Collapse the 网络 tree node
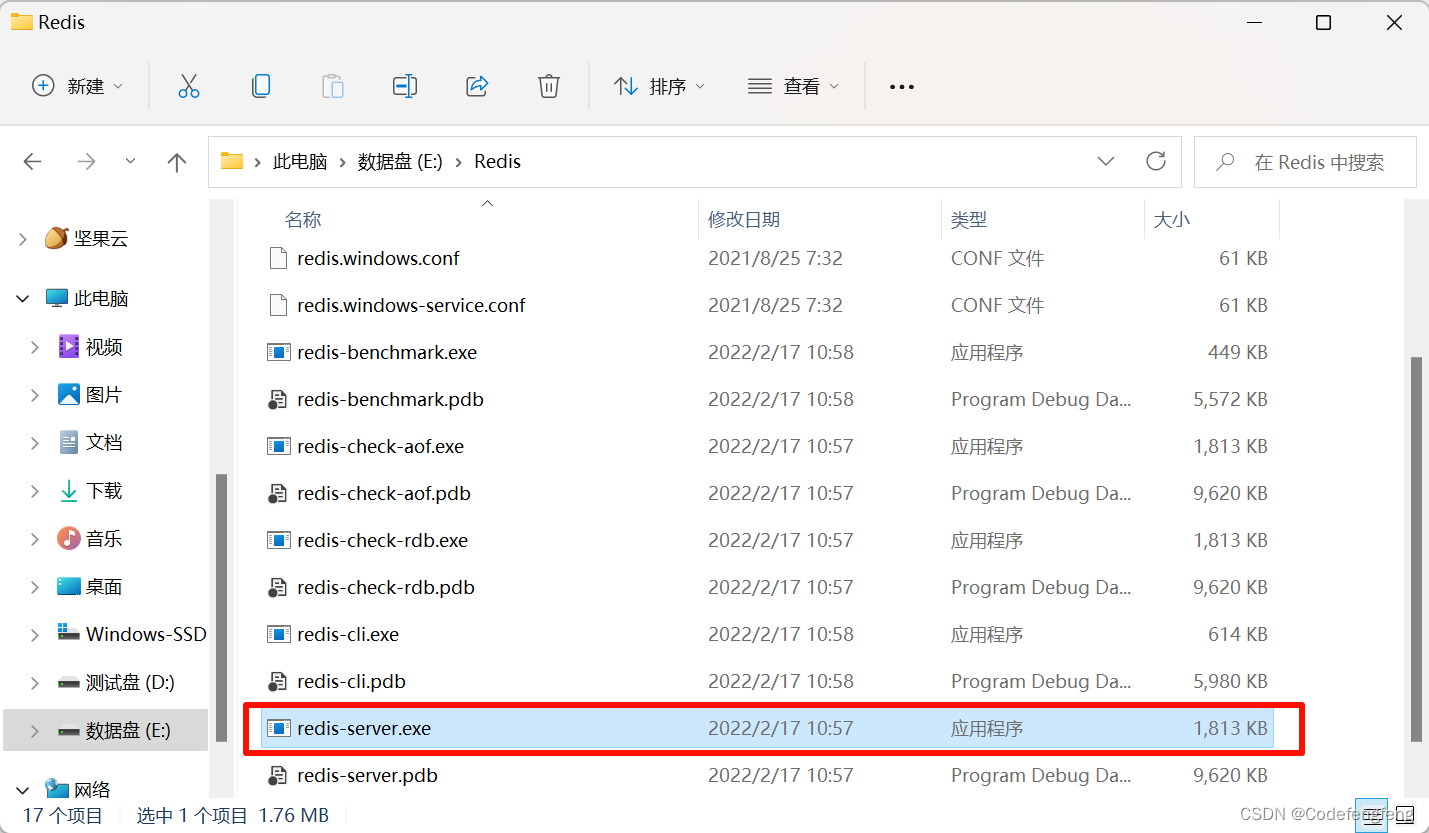 tap(23, 790)
